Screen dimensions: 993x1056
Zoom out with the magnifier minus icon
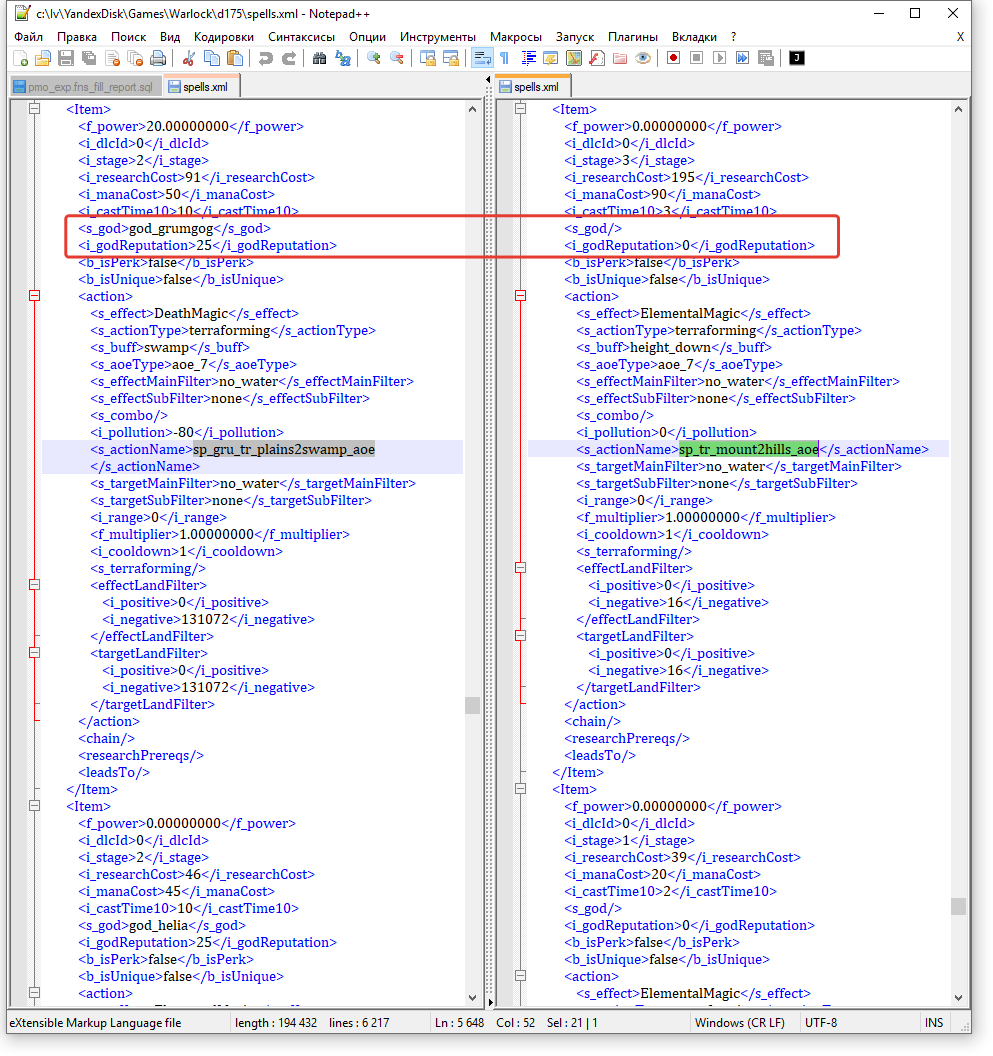[x=396, y=59]
